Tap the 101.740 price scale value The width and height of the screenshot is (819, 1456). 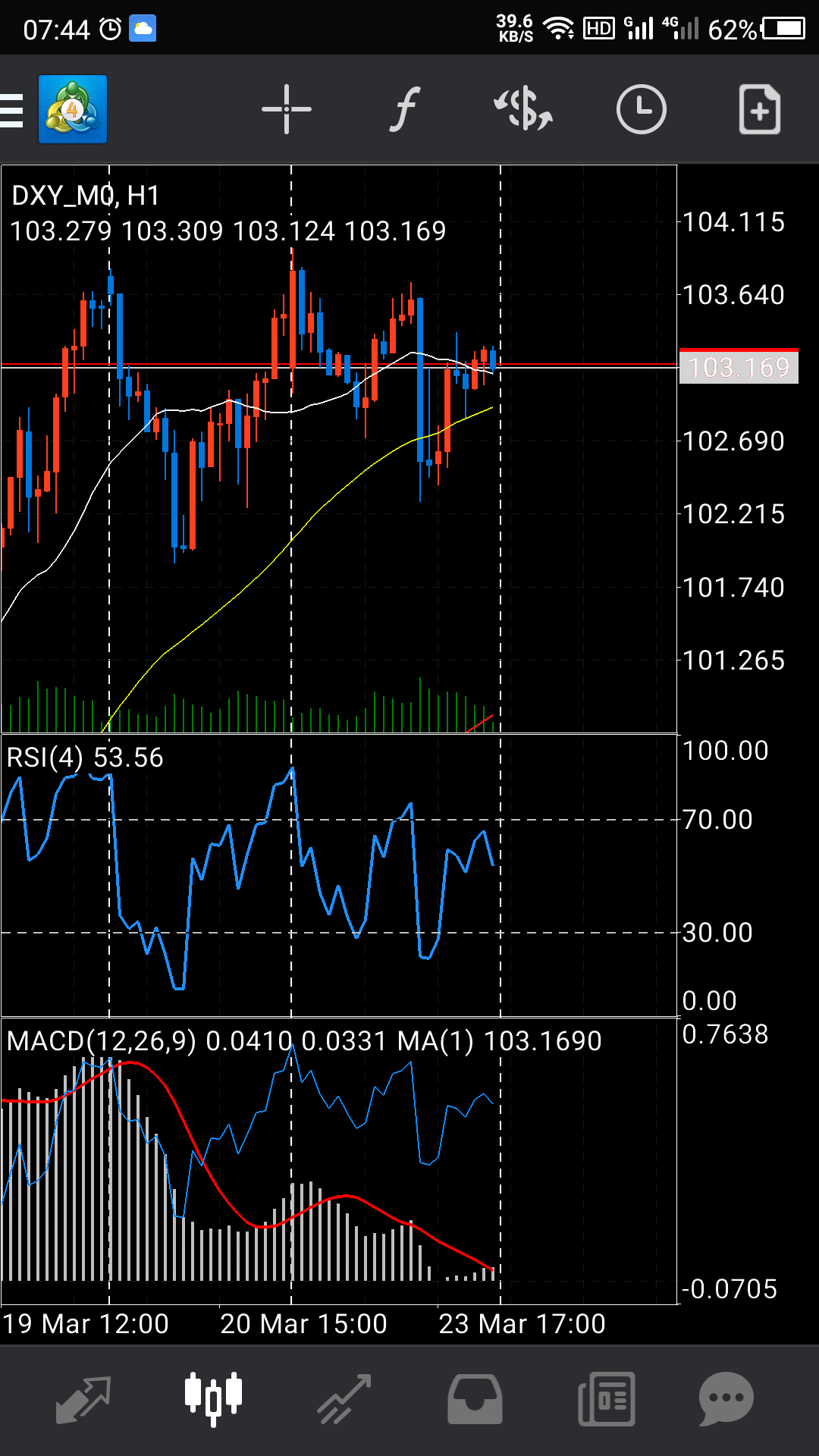tap(734, 588)
